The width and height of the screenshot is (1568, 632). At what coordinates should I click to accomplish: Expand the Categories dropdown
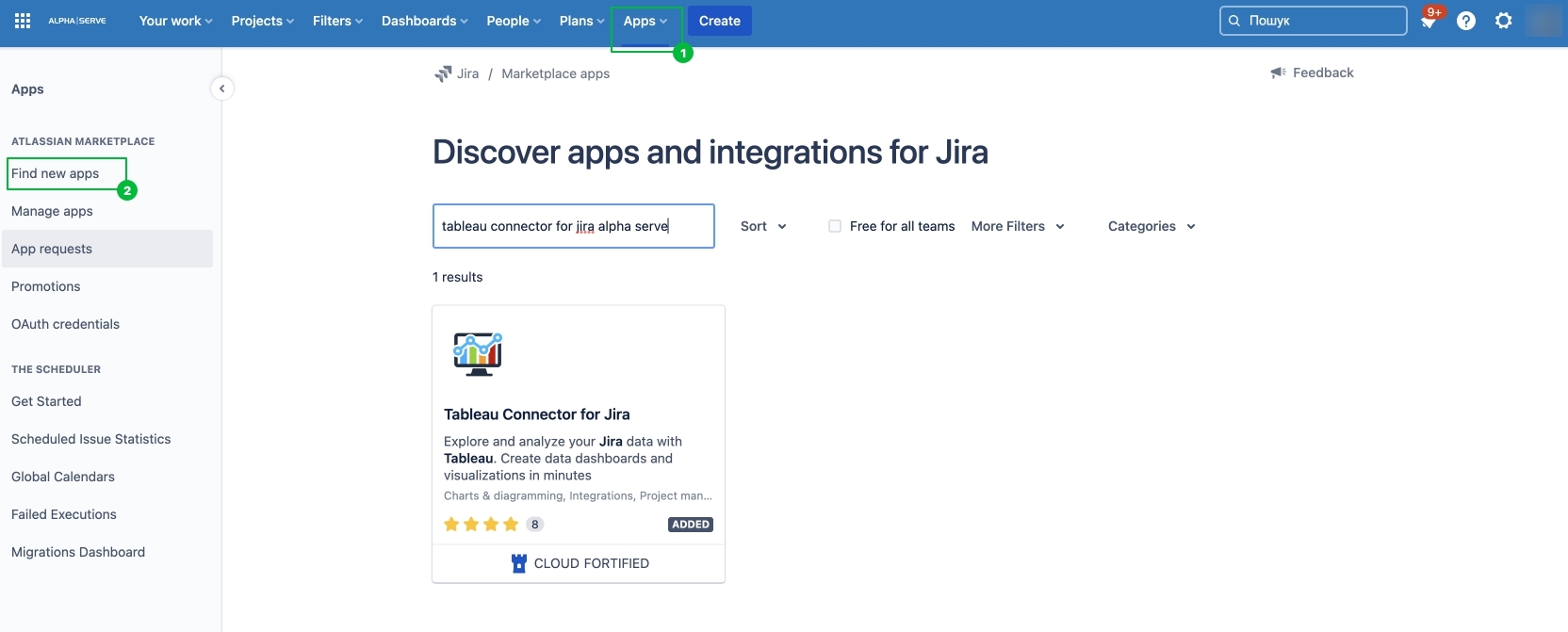tap(1151, 226)
